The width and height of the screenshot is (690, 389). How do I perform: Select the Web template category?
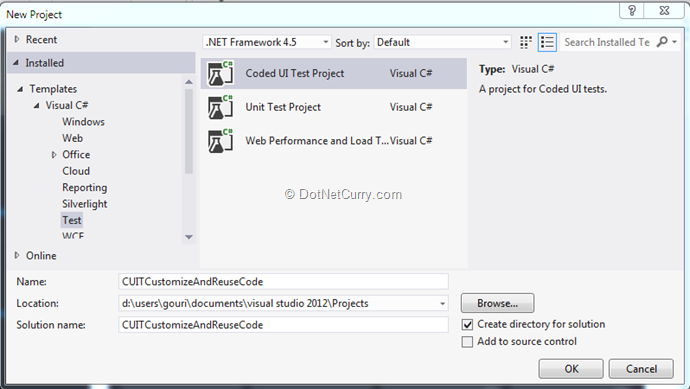click(x=72, y=138)
